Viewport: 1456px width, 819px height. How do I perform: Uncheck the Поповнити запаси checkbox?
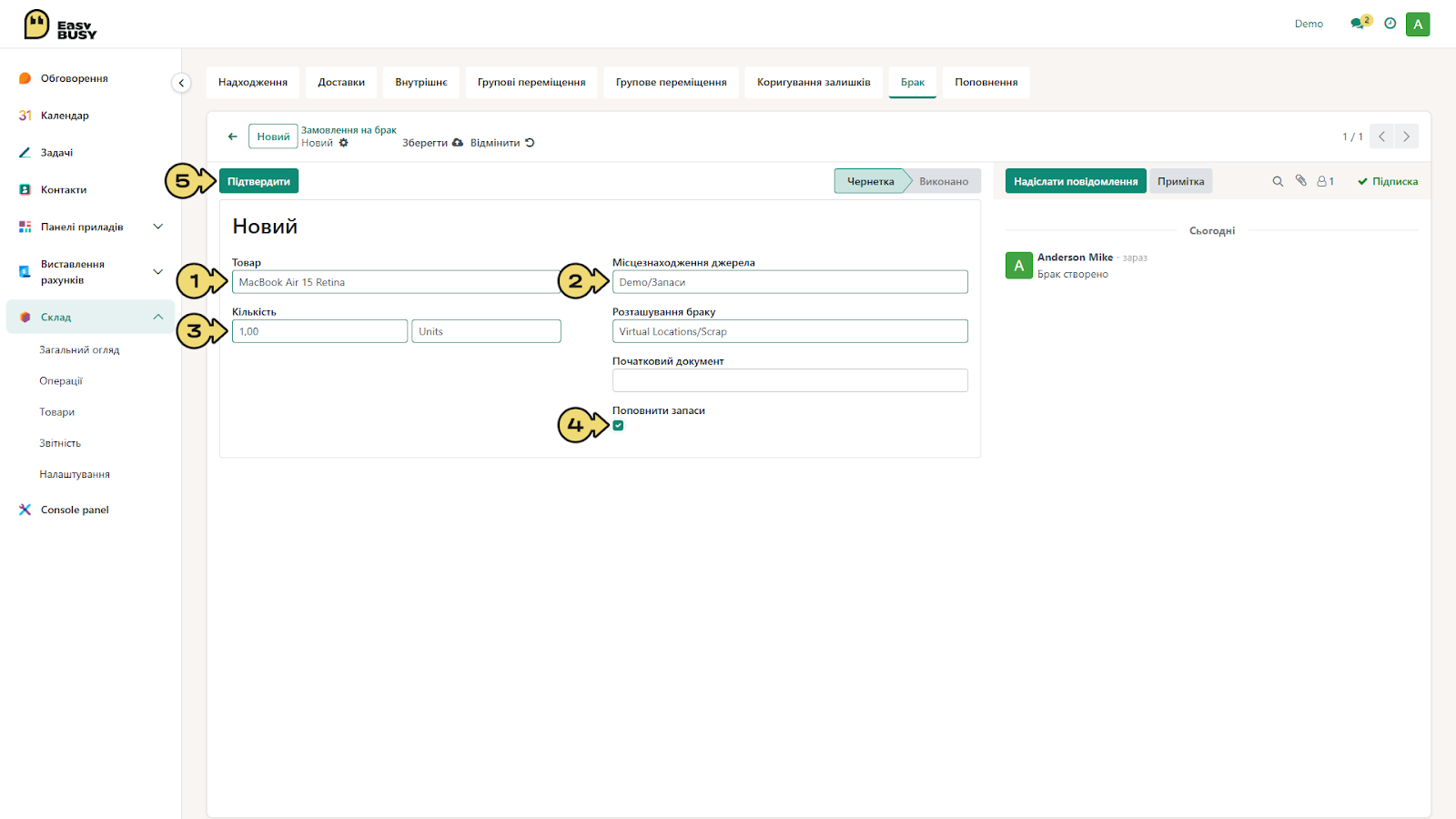[618, 425]
